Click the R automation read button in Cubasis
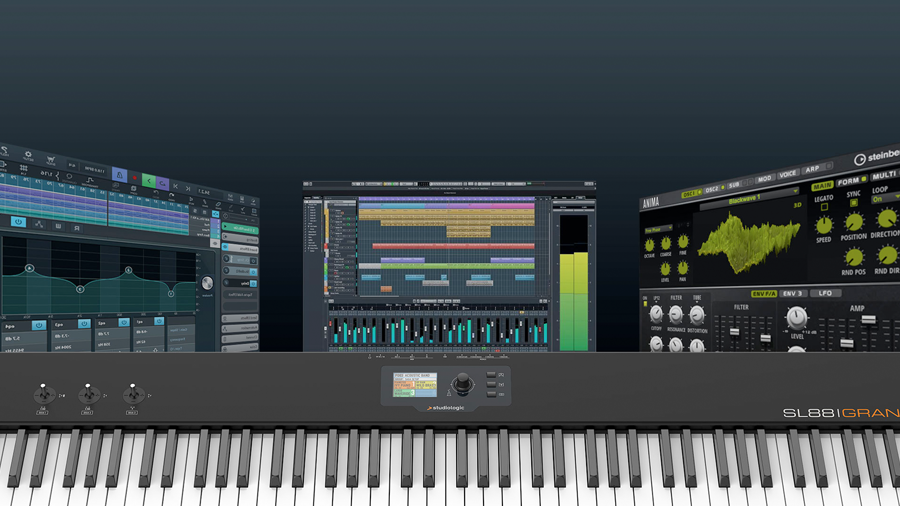This screenshot has height=506, width=900. [76, 228]
